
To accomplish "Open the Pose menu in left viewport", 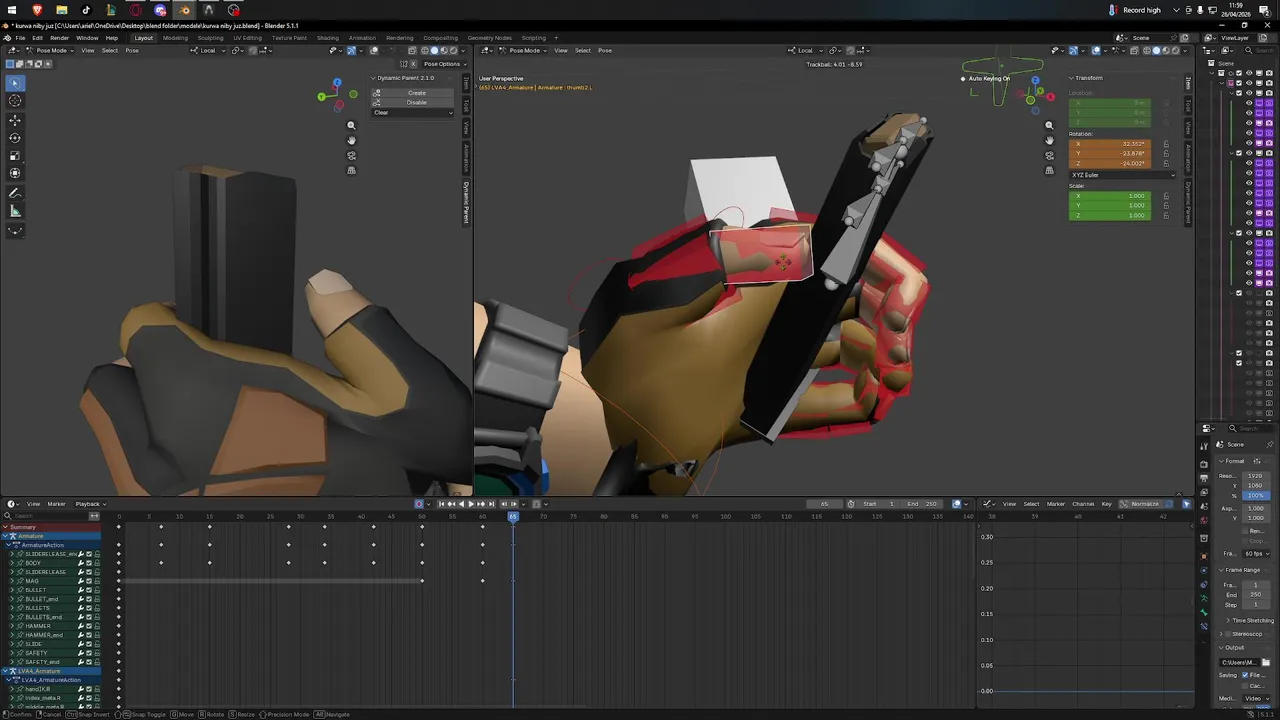I will pyautogui.click(x=132, y=50).
